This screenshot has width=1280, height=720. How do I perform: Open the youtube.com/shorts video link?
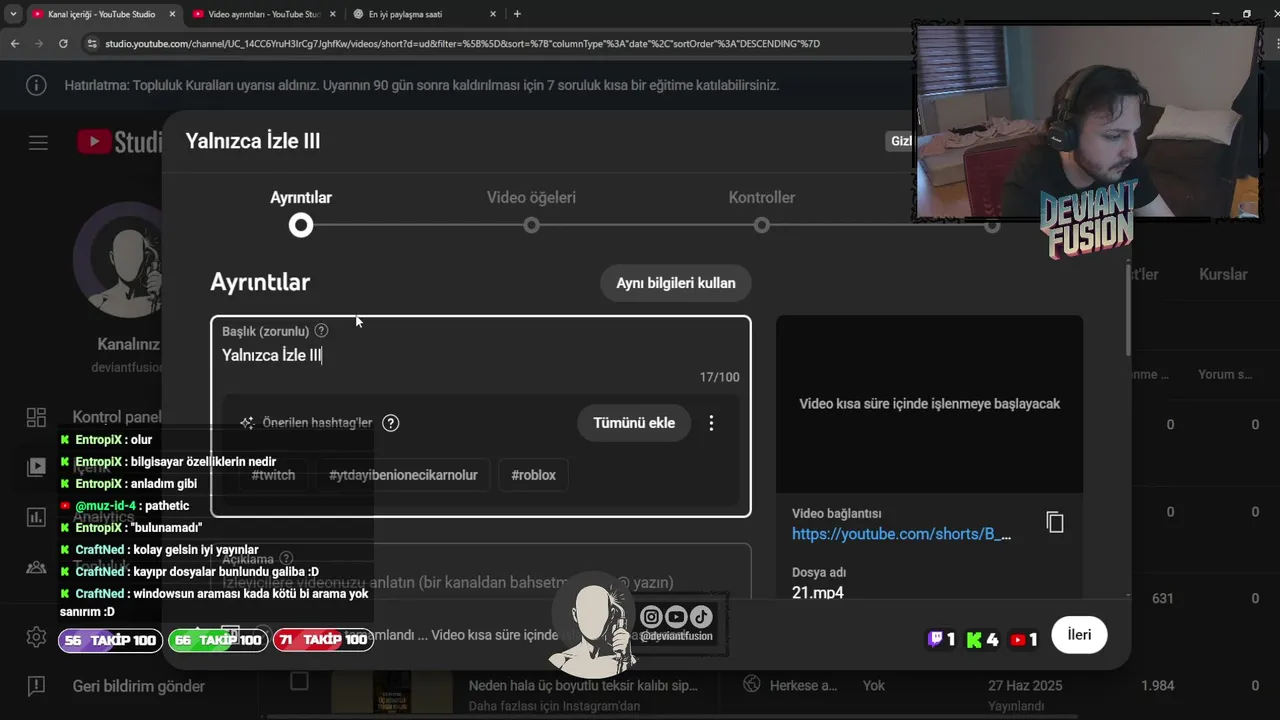[902, 534]
